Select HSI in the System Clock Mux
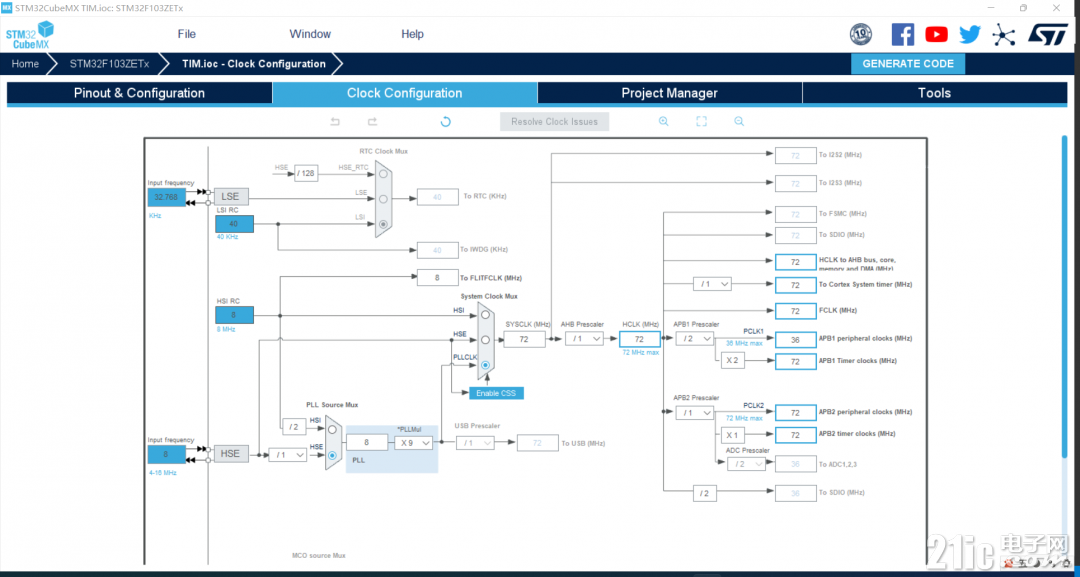 (486, 315)
